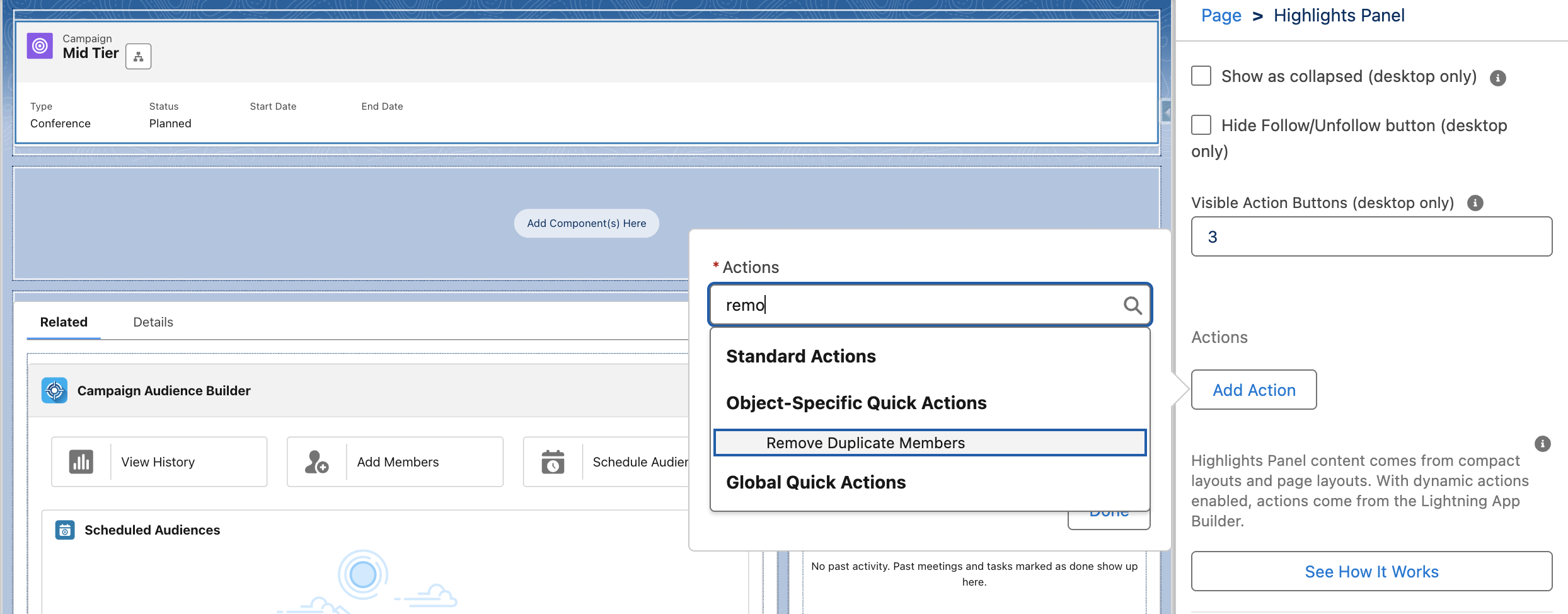The width and height of the screenshot is (1568, 614).
Task: Click Object-Specific Quick Actions heading
Action: point(856,403)
